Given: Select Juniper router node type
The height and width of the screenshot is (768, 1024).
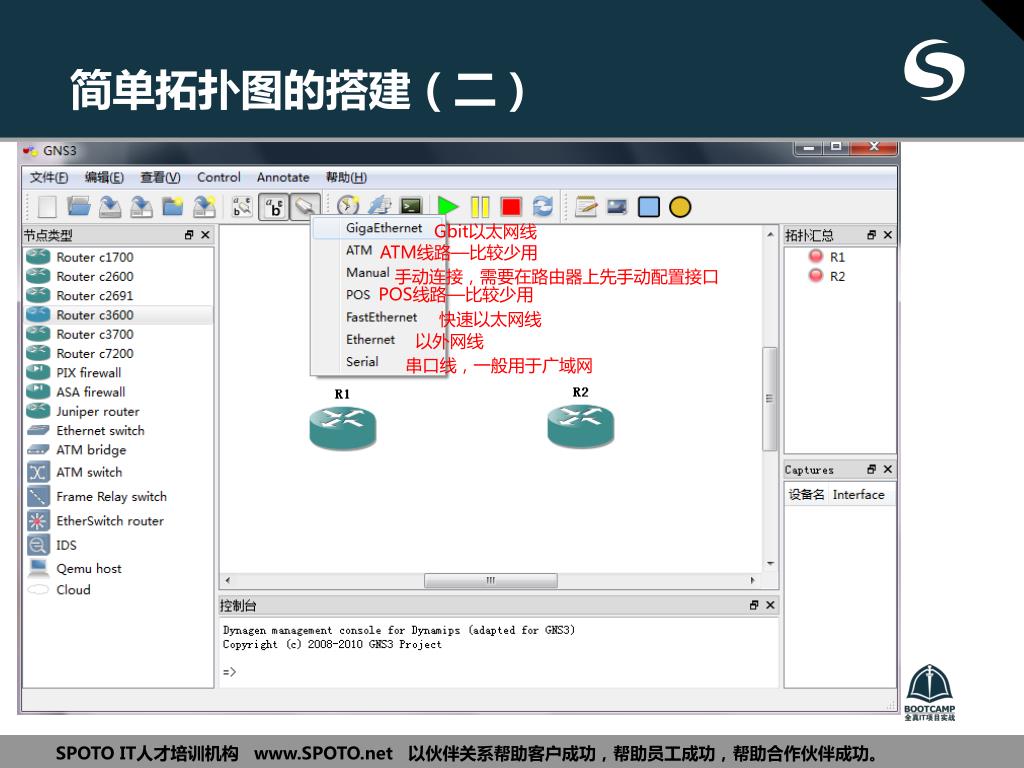Looking at the screenshot, I should [118, 411].
